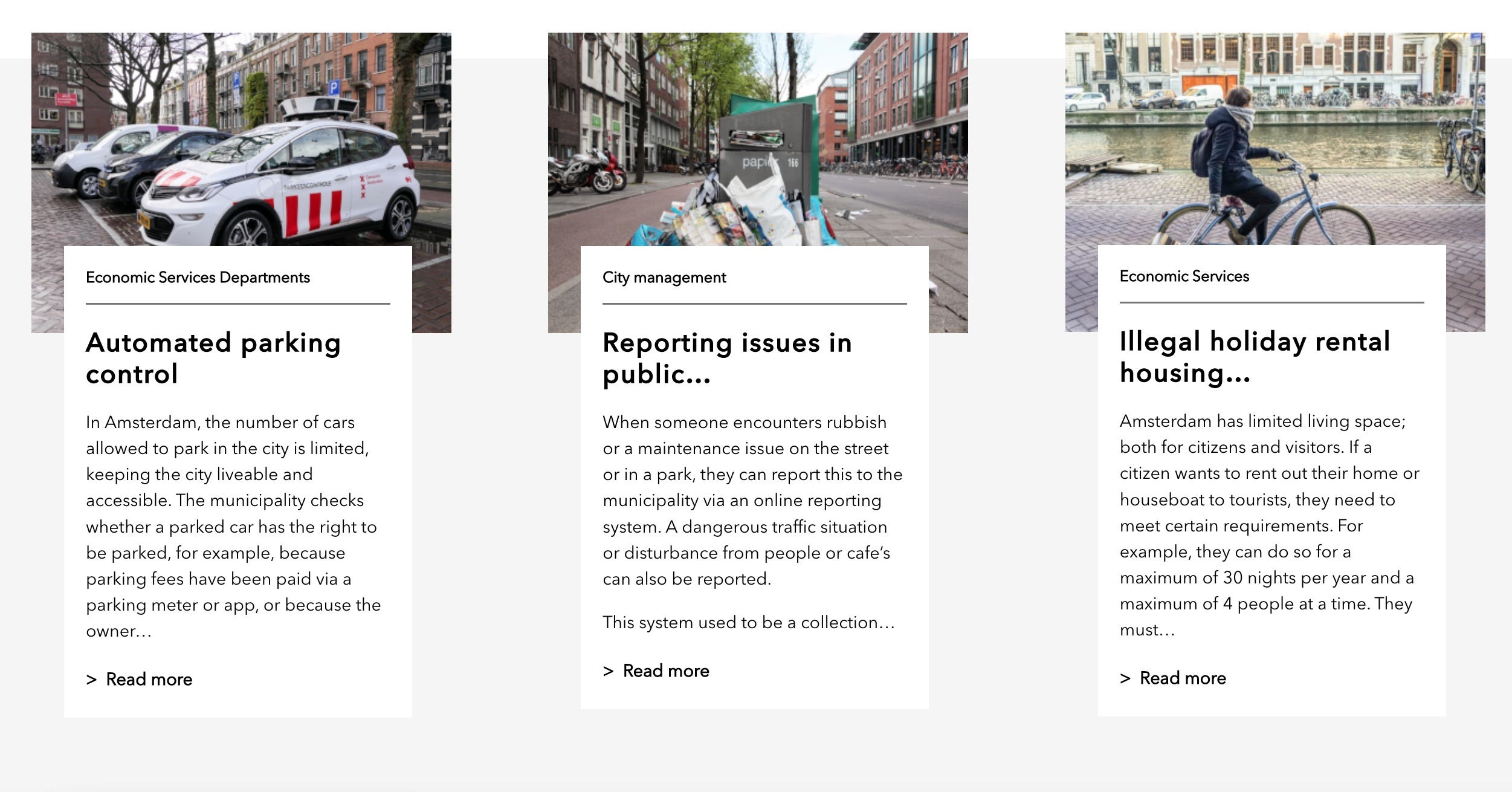Select the Economic Services Departments label
Viewport: 1512px width, 792px height.
(198, 278)
